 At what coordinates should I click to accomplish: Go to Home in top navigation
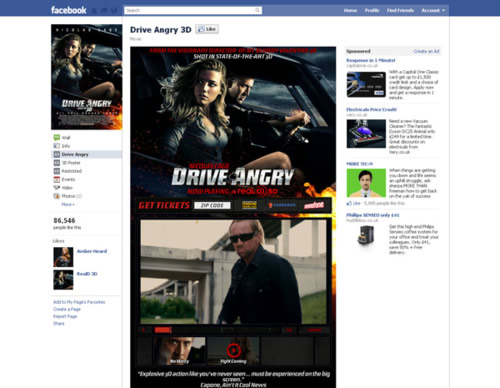pos(350,10)
